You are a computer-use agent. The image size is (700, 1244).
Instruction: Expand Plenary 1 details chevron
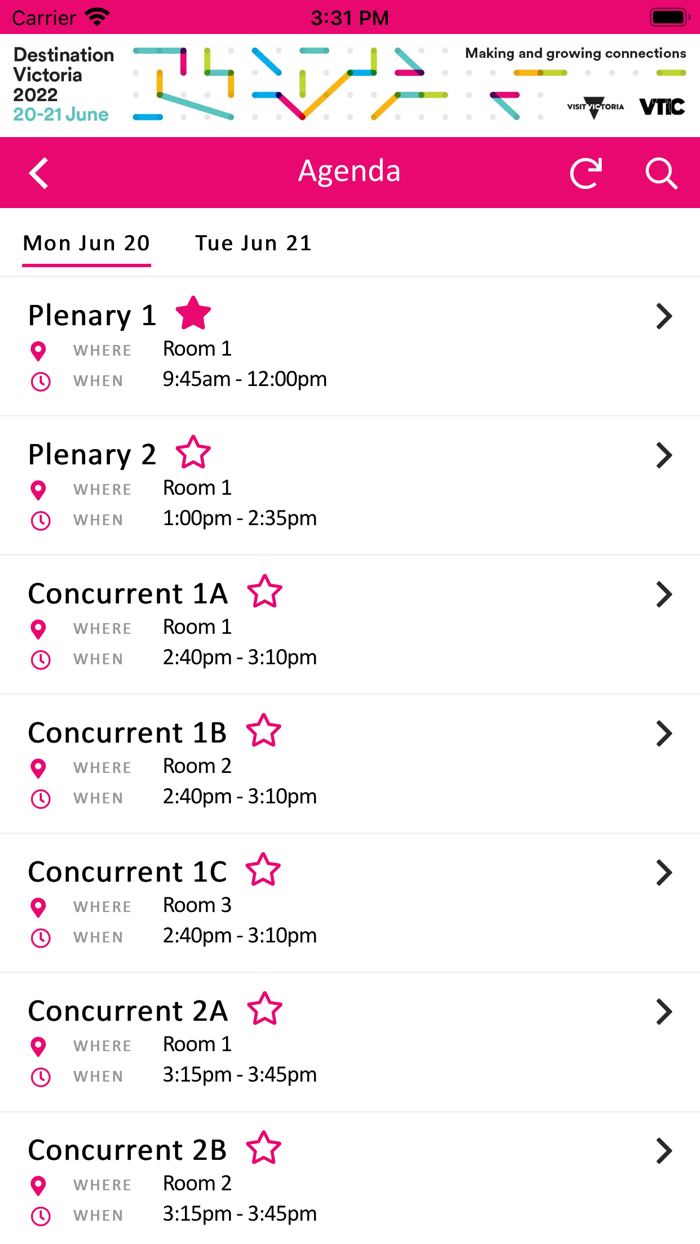663,316
